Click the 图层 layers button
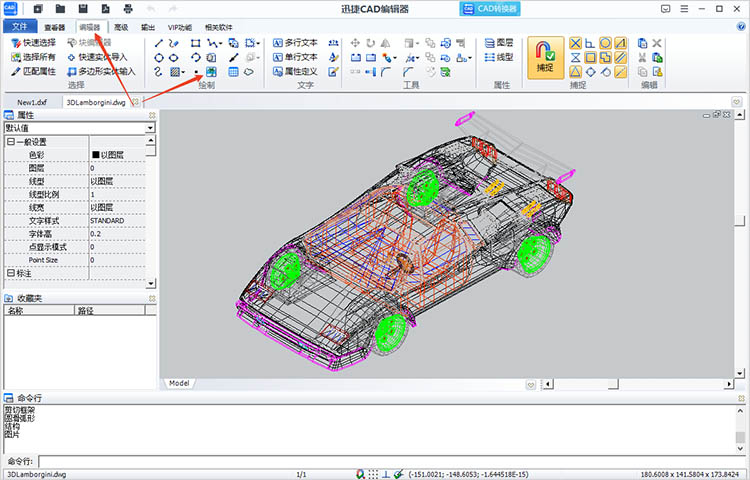Image resolution: width=750 pixels, height=480 pixels. [499, 43]
